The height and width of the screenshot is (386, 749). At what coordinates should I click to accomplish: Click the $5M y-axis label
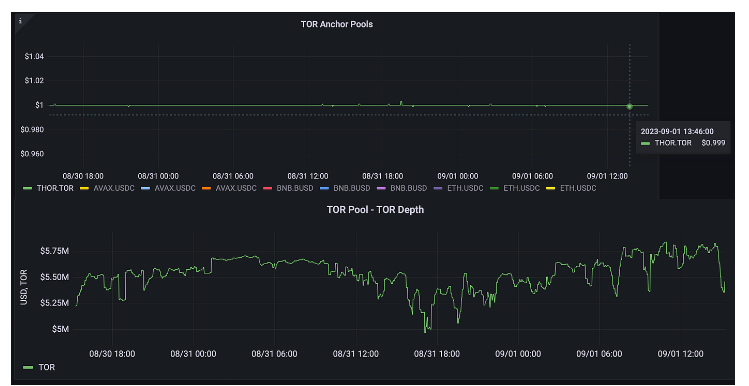coord(60,329)
